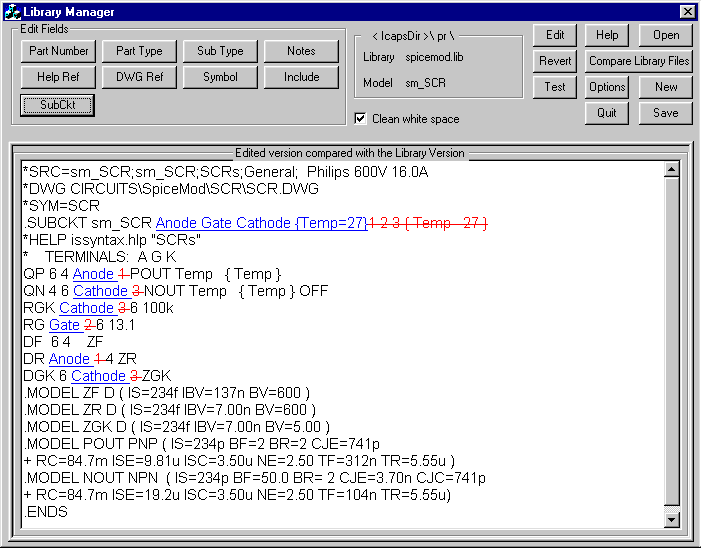This screenshot has width=701, height=548.
Task: Activate the SubCkt button
Action: [x=58, y=104]
